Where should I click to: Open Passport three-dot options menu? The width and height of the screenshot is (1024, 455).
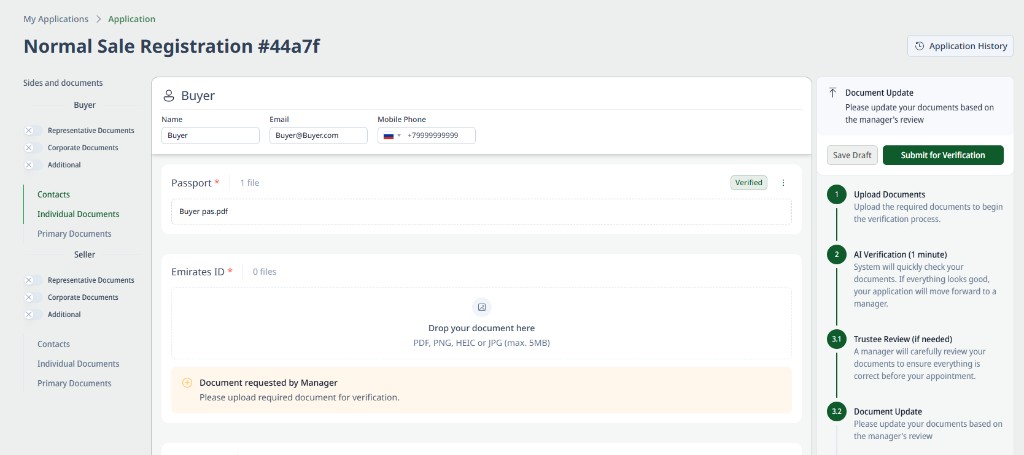(783, 183)
